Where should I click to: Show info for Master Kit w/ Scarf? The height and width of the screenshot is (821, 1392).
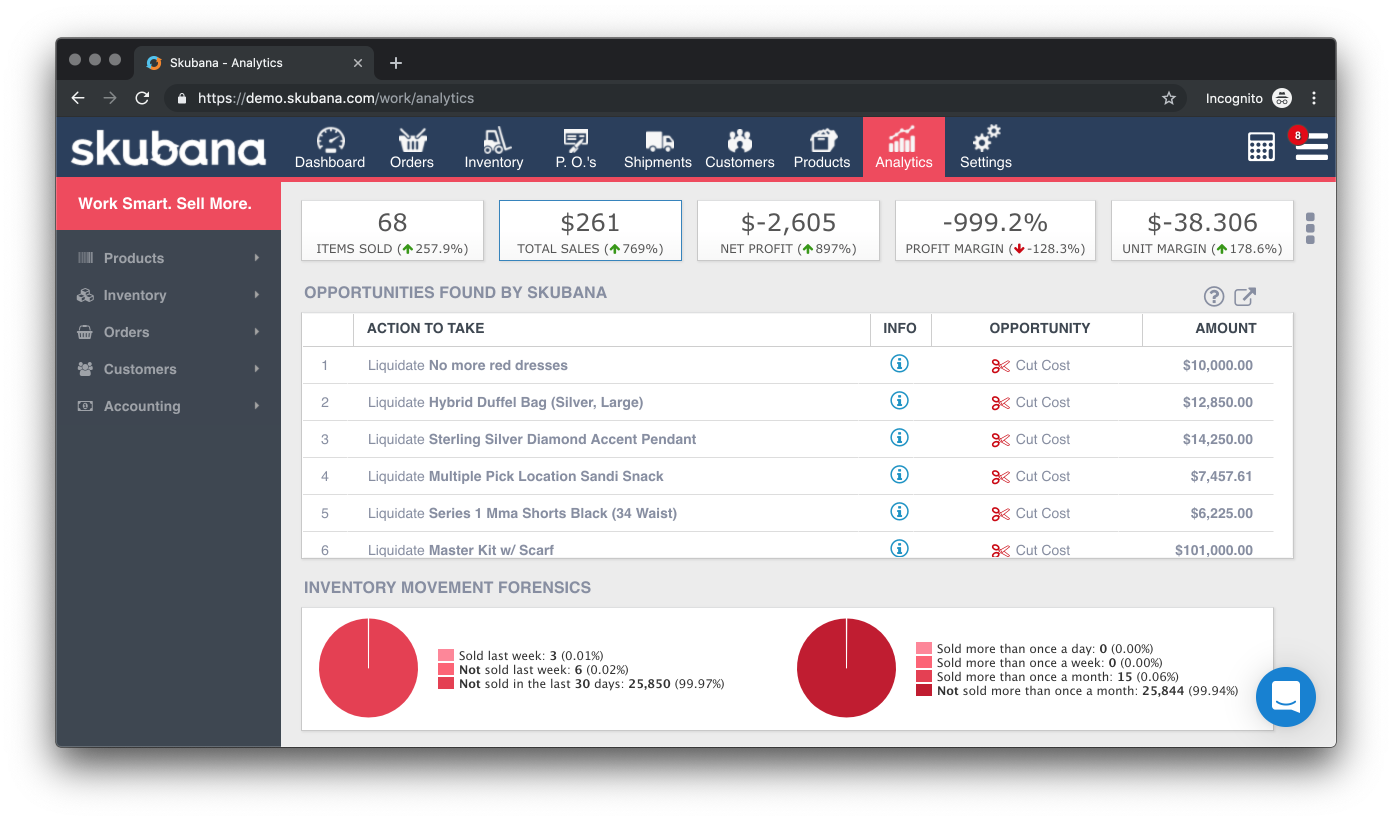tap(899, 548)
